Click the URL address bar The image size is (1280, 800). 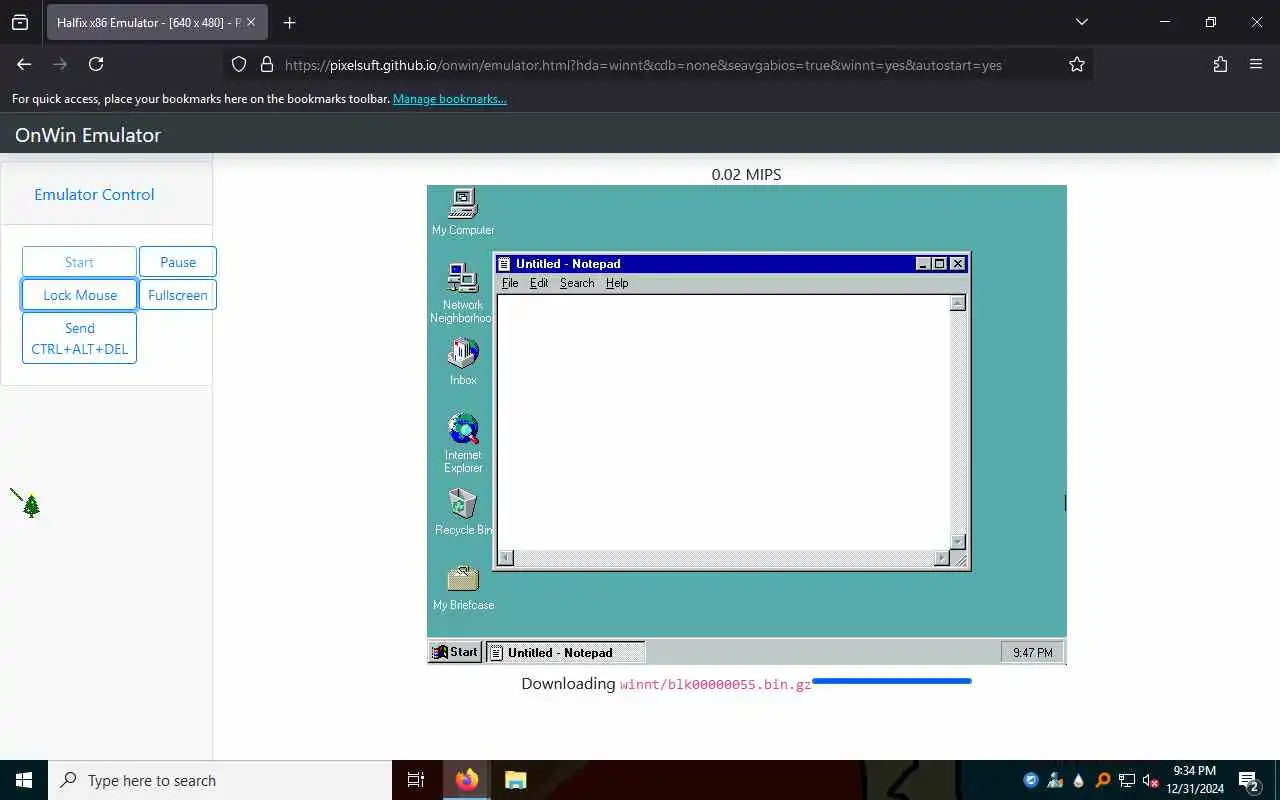point(643,65)
